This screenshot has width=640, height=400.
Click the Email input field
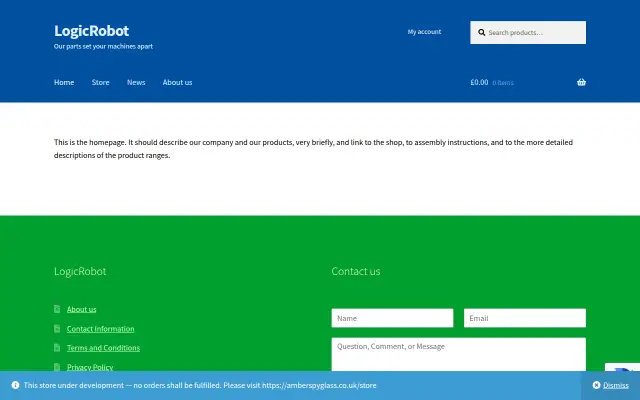click(x=524, y=318)
